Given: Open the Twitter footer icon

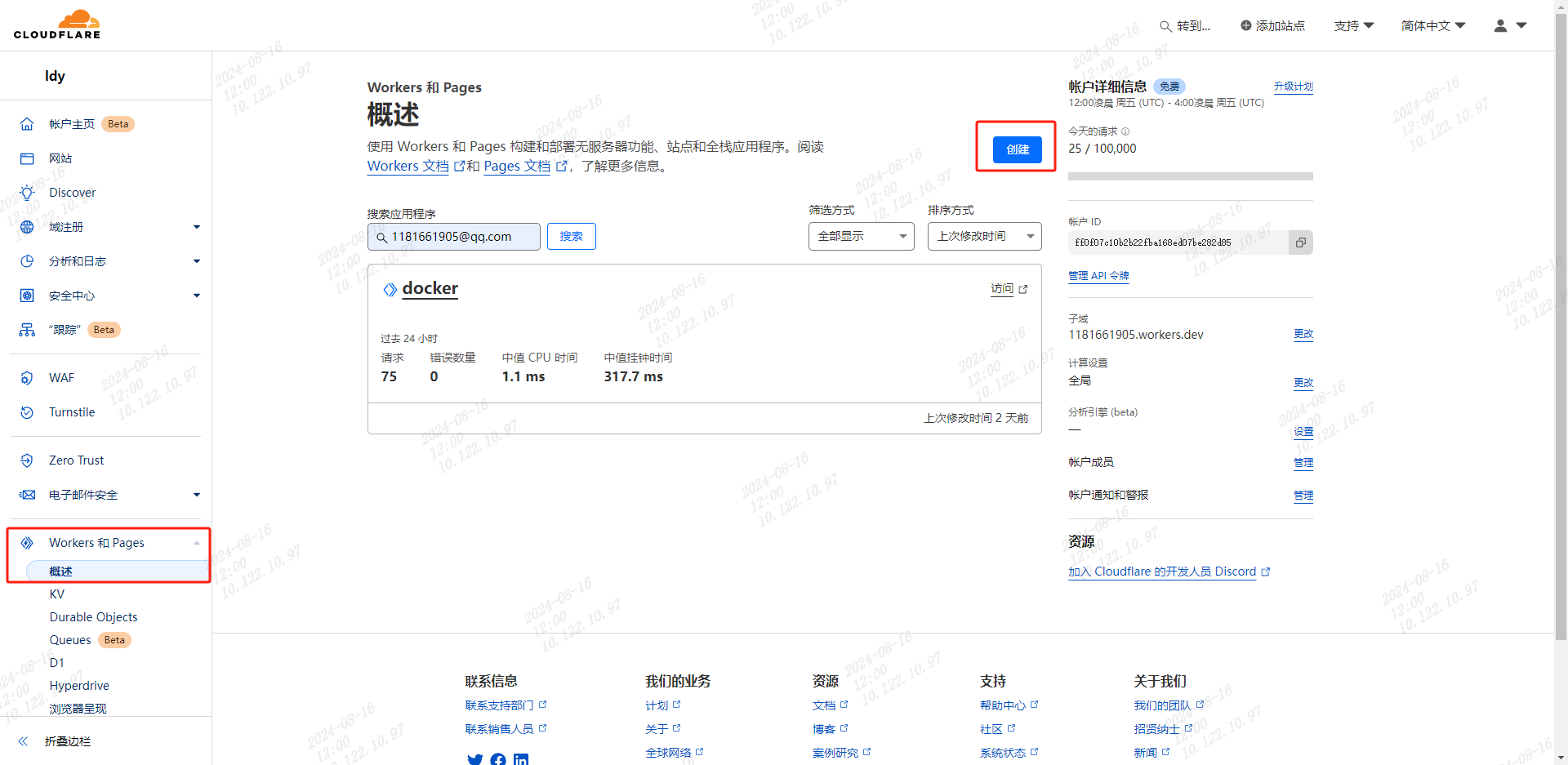Looking at the screenshot, I should coord(475,760).
